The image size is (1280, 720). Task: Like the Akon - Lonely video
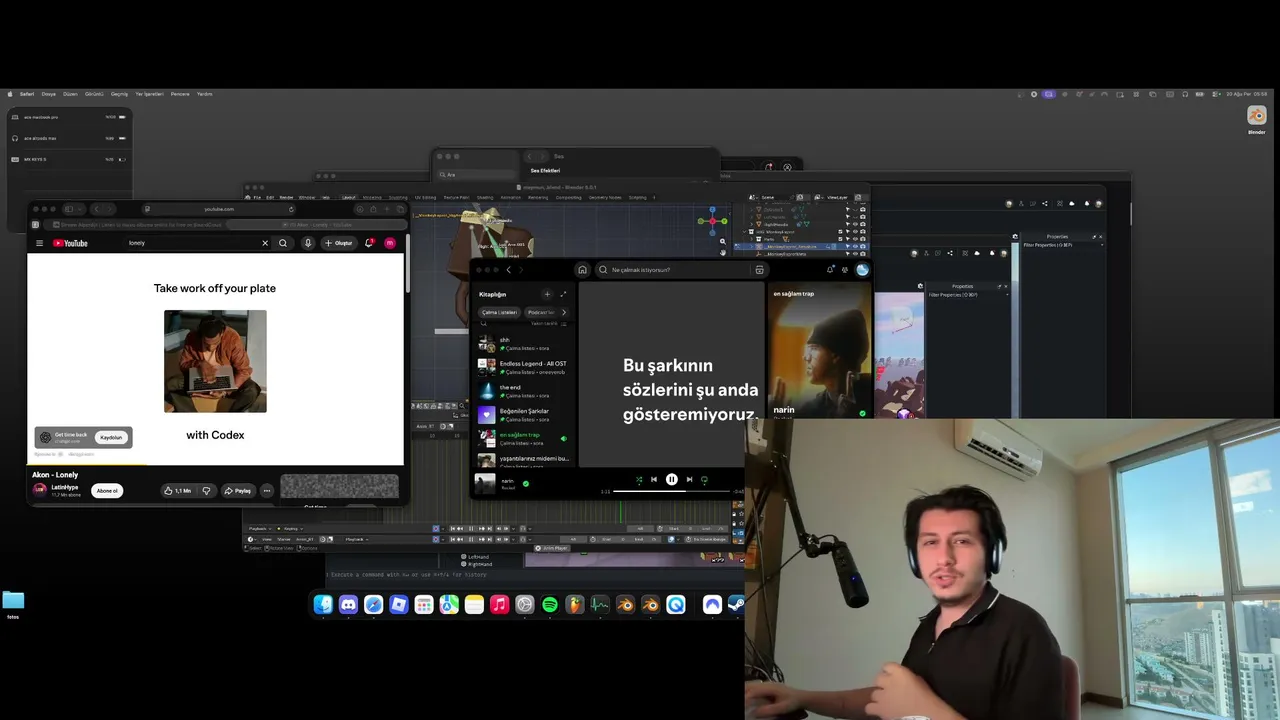coord(178,491)
